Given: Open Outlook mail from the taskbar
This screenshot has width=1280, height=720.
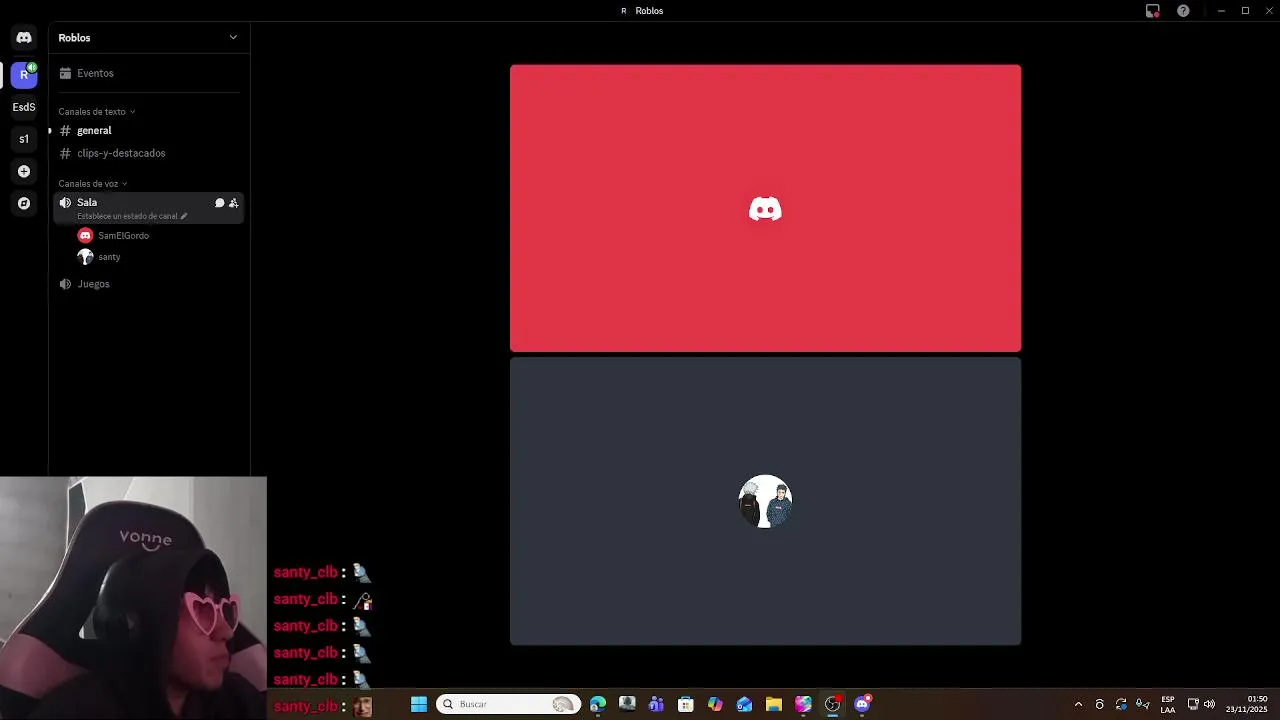Looking at the screenshot, I should pos(744,704).
